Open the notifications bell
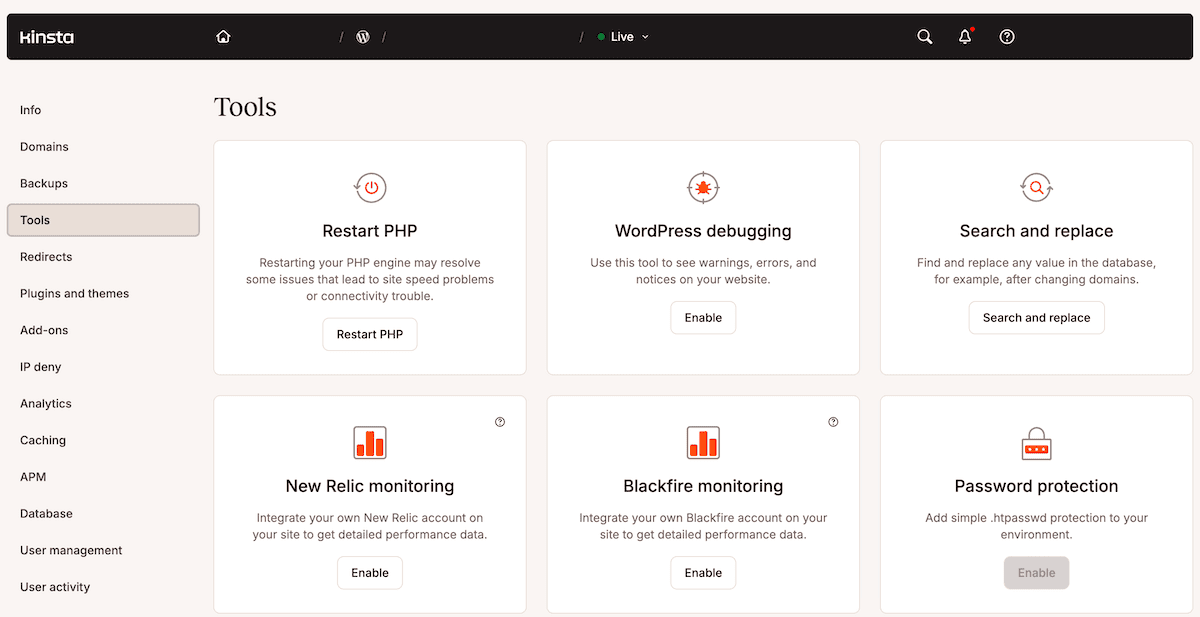The width and height of the screenshot is (1200, 617). pyautogui.click(x=964, y=36)
